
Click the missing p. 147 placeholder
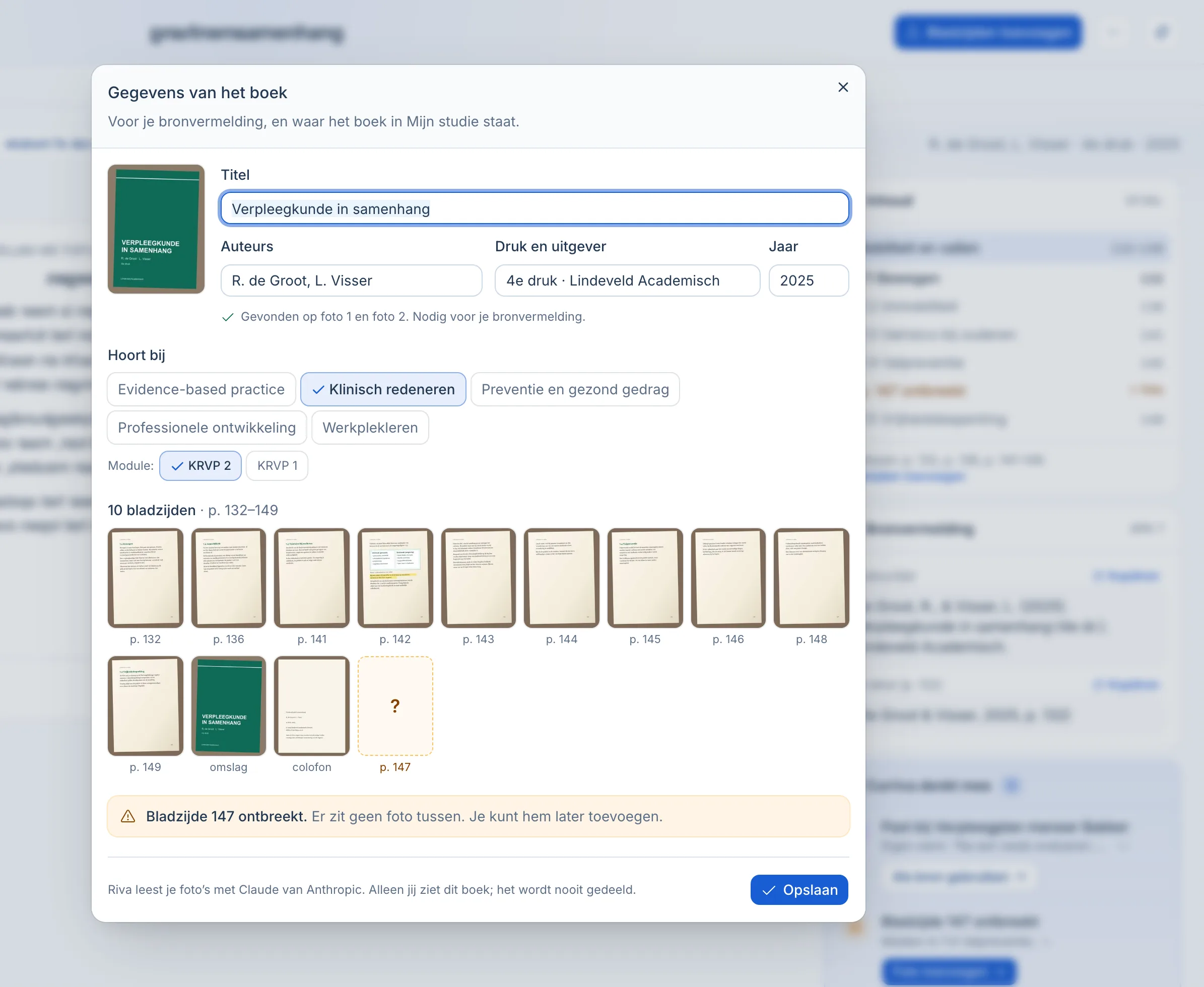point(395,706)
